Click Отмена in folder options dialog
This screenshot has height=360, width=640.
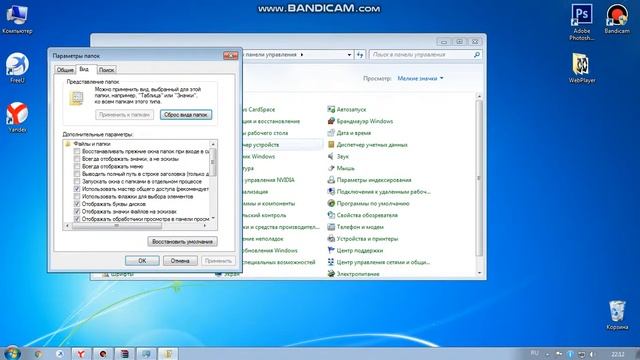(x=180, y=260)
